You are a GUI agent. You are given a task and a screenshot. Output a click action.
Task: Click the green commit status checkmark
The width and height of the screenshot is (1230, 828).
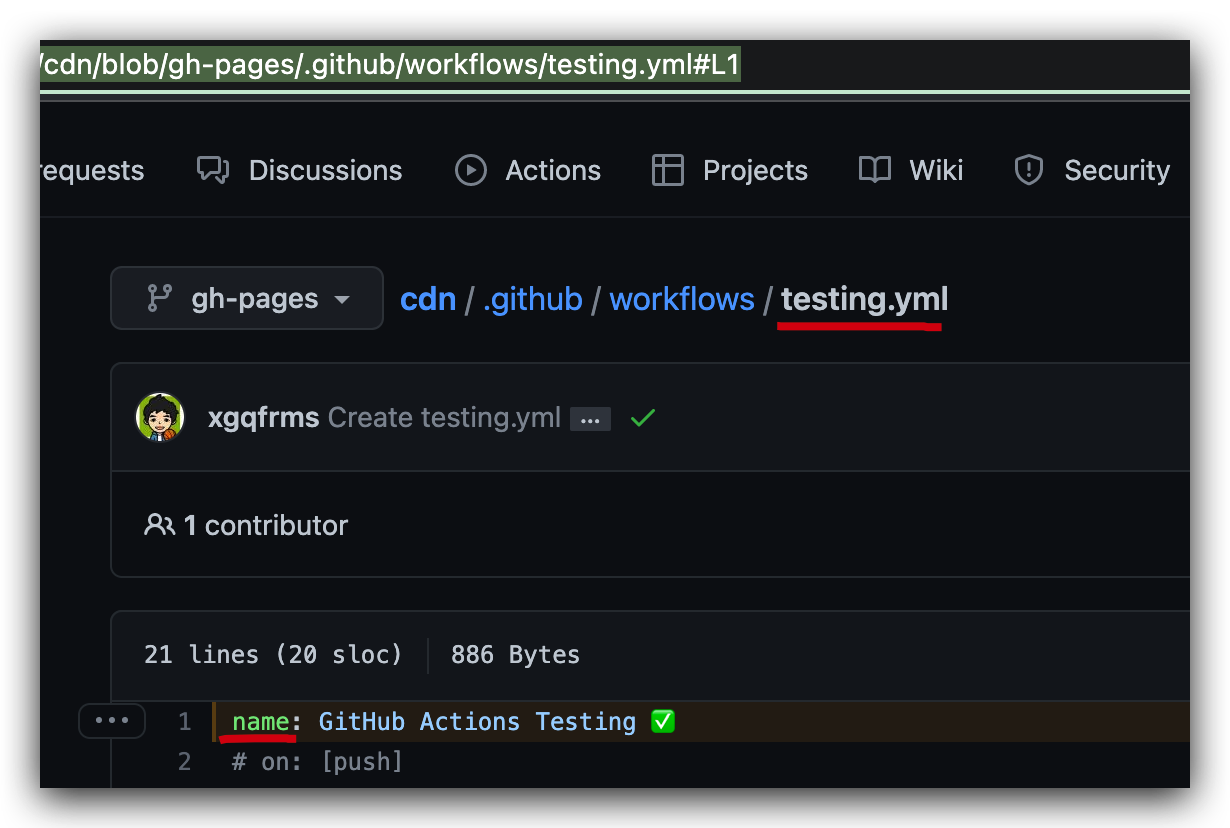(x=643, y=418)
